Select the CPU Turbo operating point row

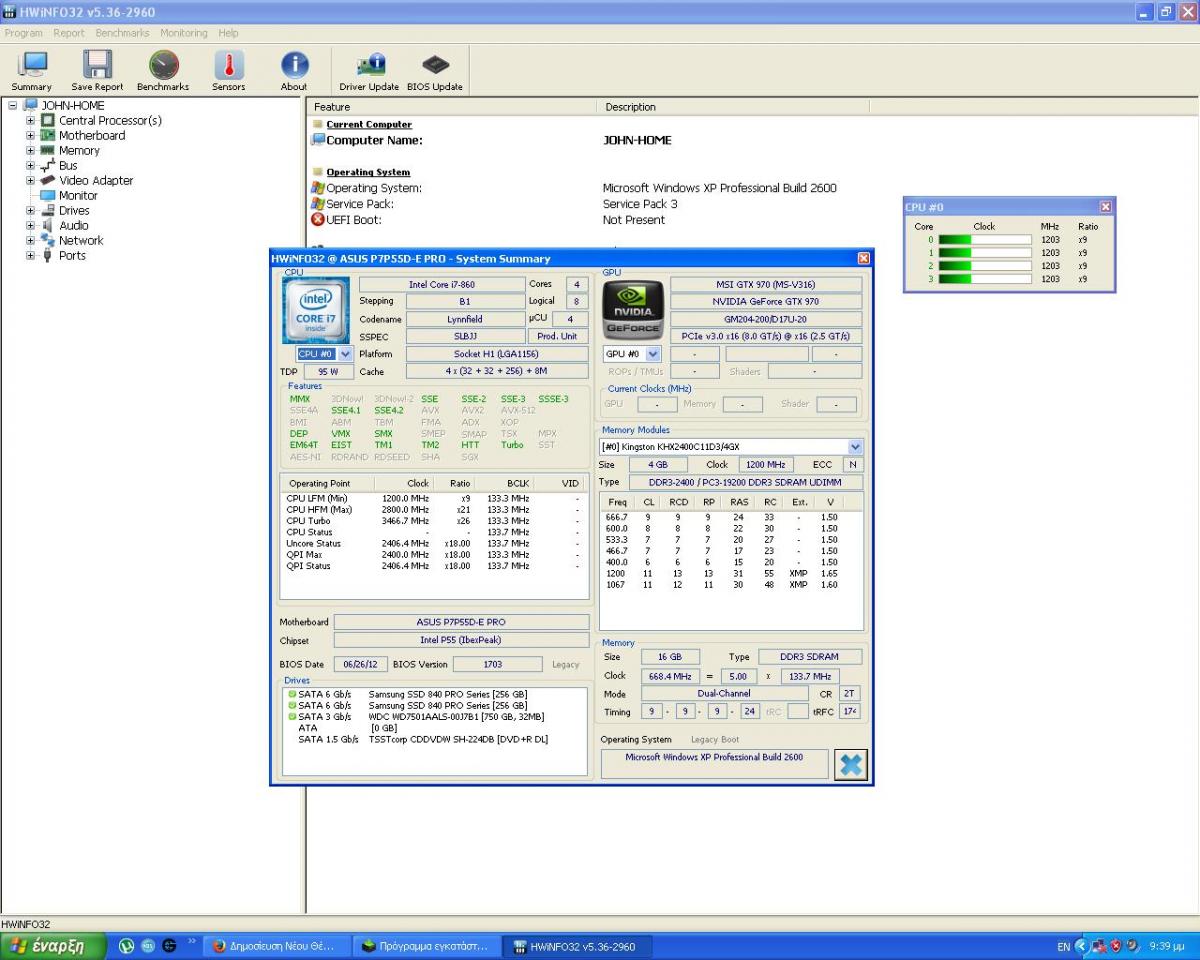pos(434,521)
